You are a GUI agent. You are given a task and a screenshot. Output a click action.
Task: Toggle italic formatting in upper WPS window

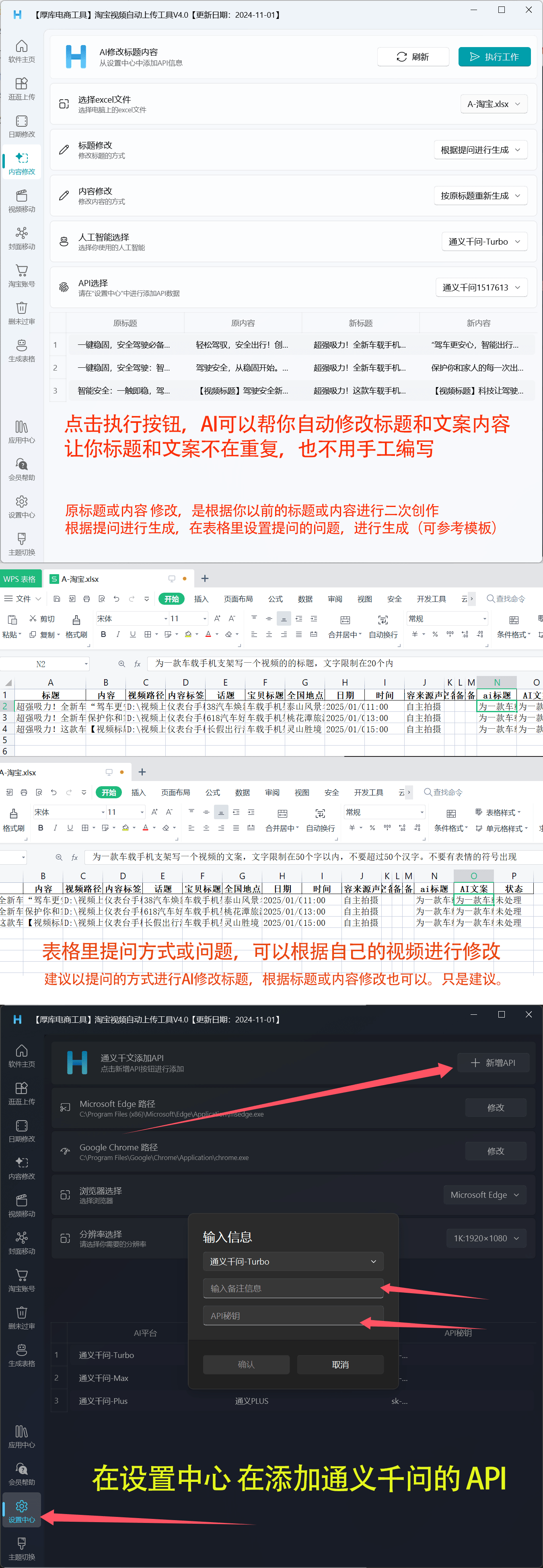pyautogui.click(x=118, y=634)
